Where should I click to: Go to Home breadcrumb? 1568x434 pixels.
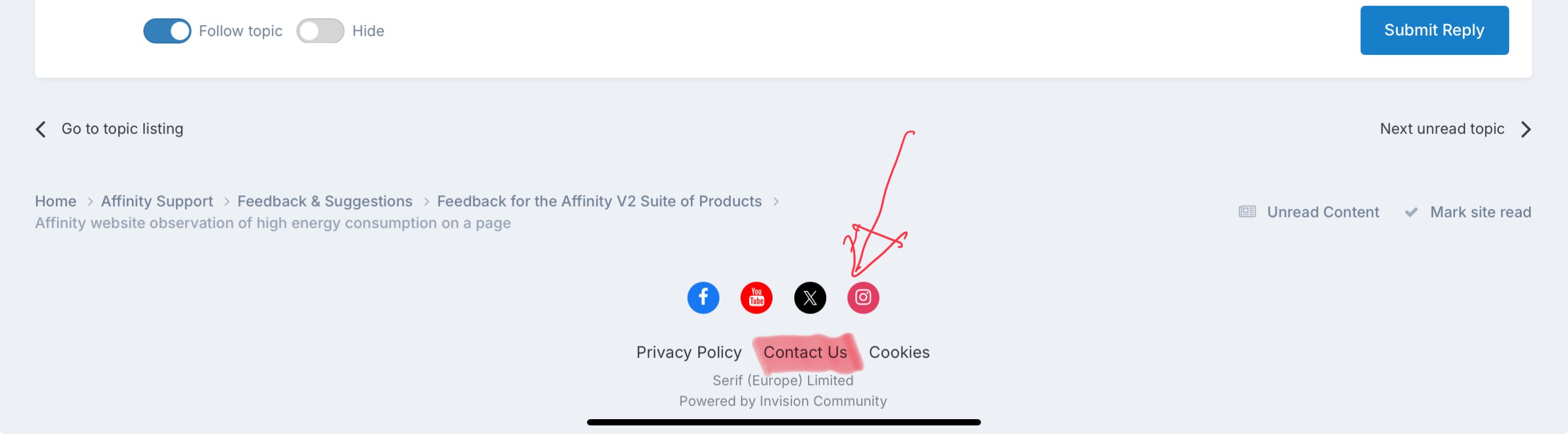point(55,201)
